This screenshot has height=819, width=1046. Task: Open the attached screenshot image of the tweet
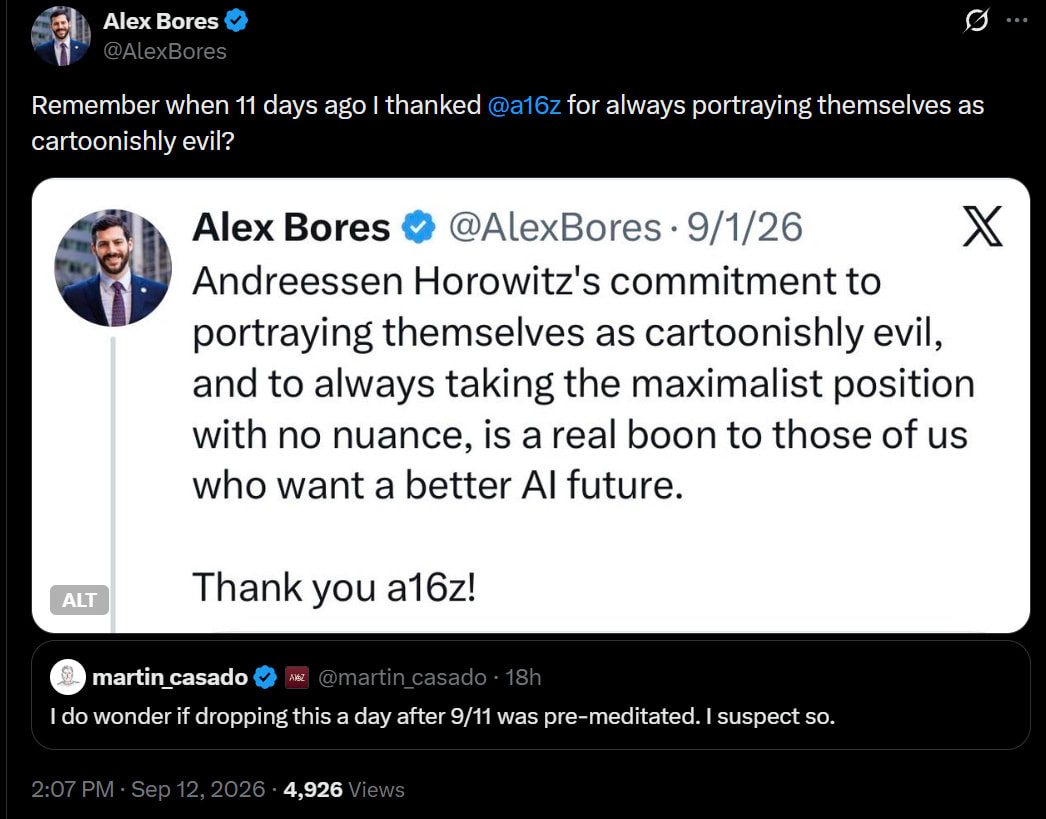tap(531, 405)
